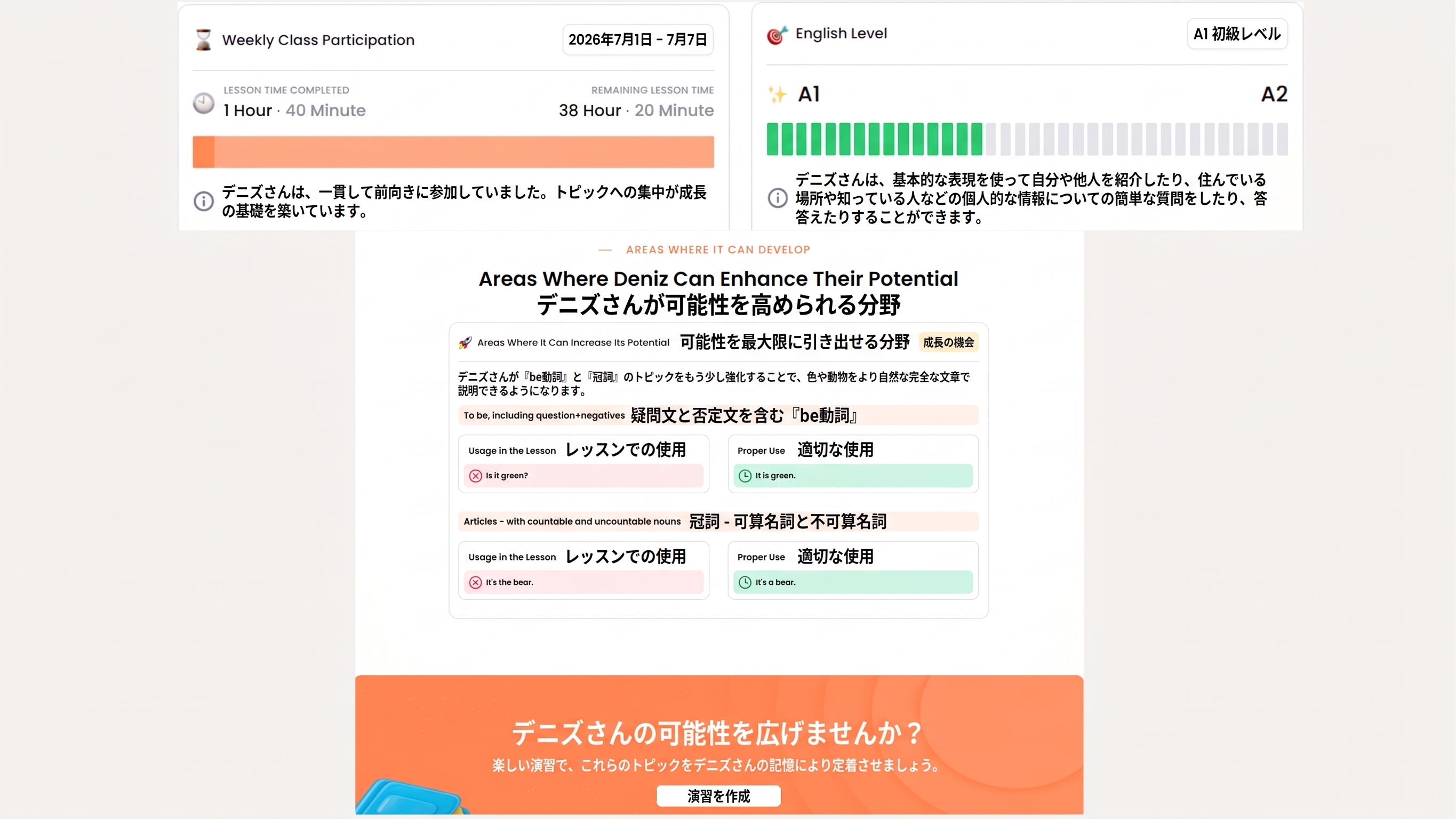Click the "1 Hour · 40 Minute" completed time value

[x=294, y=110]
